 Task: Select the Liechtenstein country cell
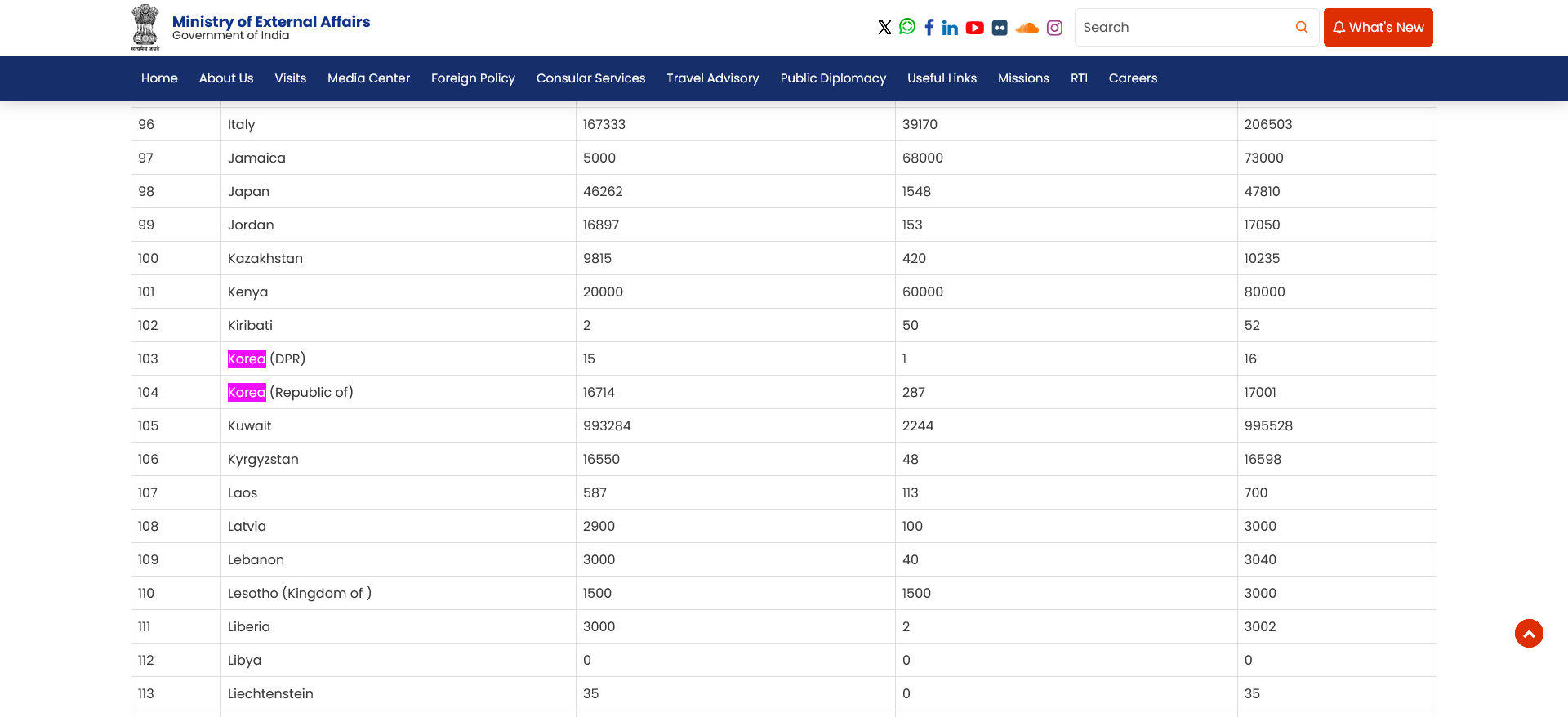click(399, 694)
